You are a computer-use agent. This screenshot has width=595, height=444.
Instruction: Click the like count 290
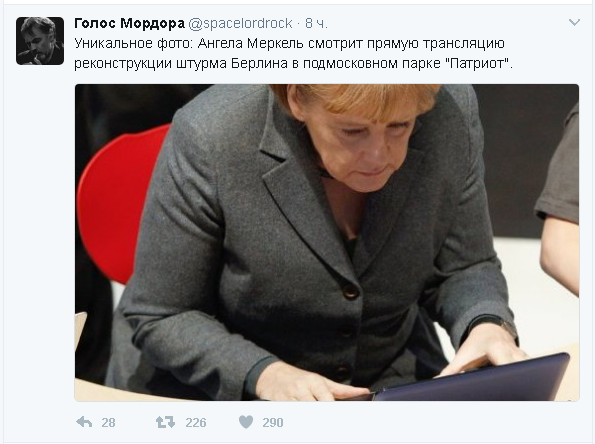tap(273, 422)
